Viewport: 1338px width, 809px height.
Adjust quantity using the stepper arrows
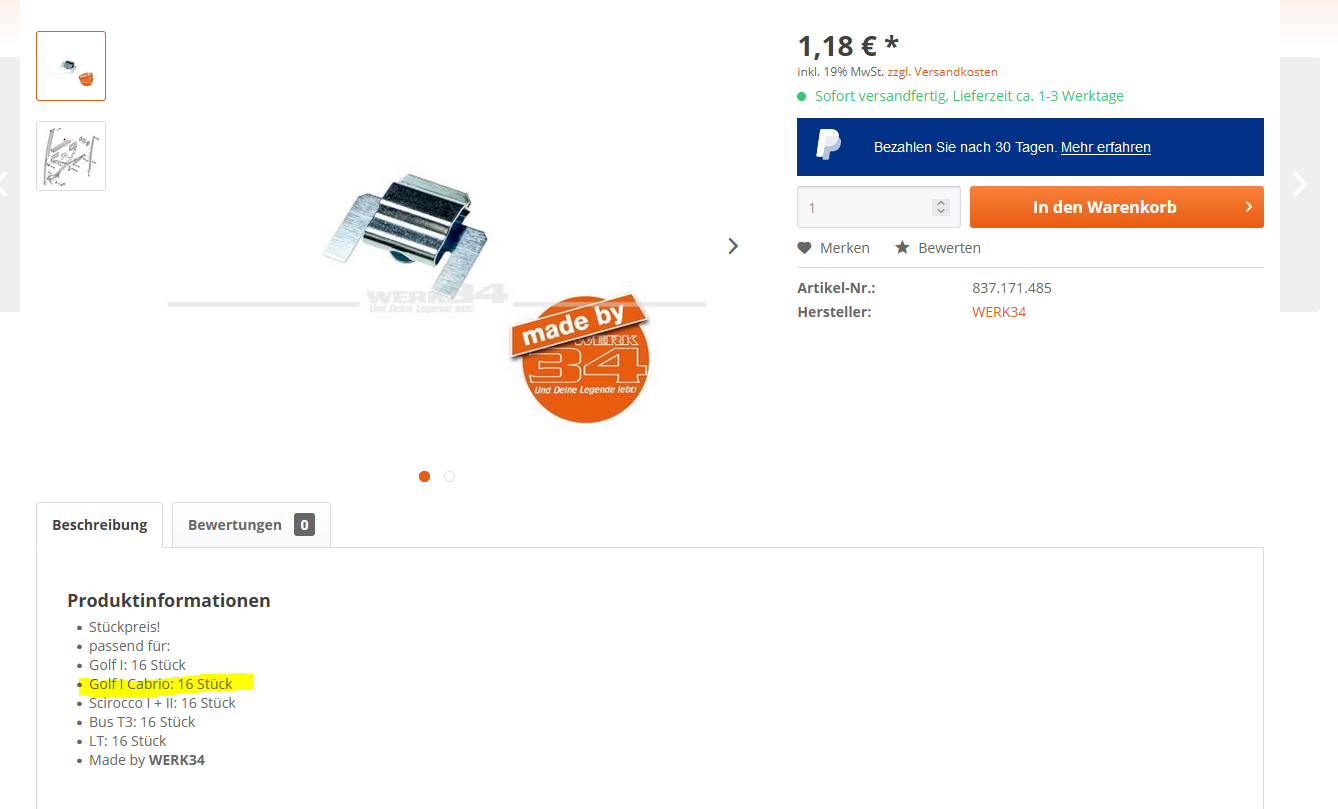940,207
